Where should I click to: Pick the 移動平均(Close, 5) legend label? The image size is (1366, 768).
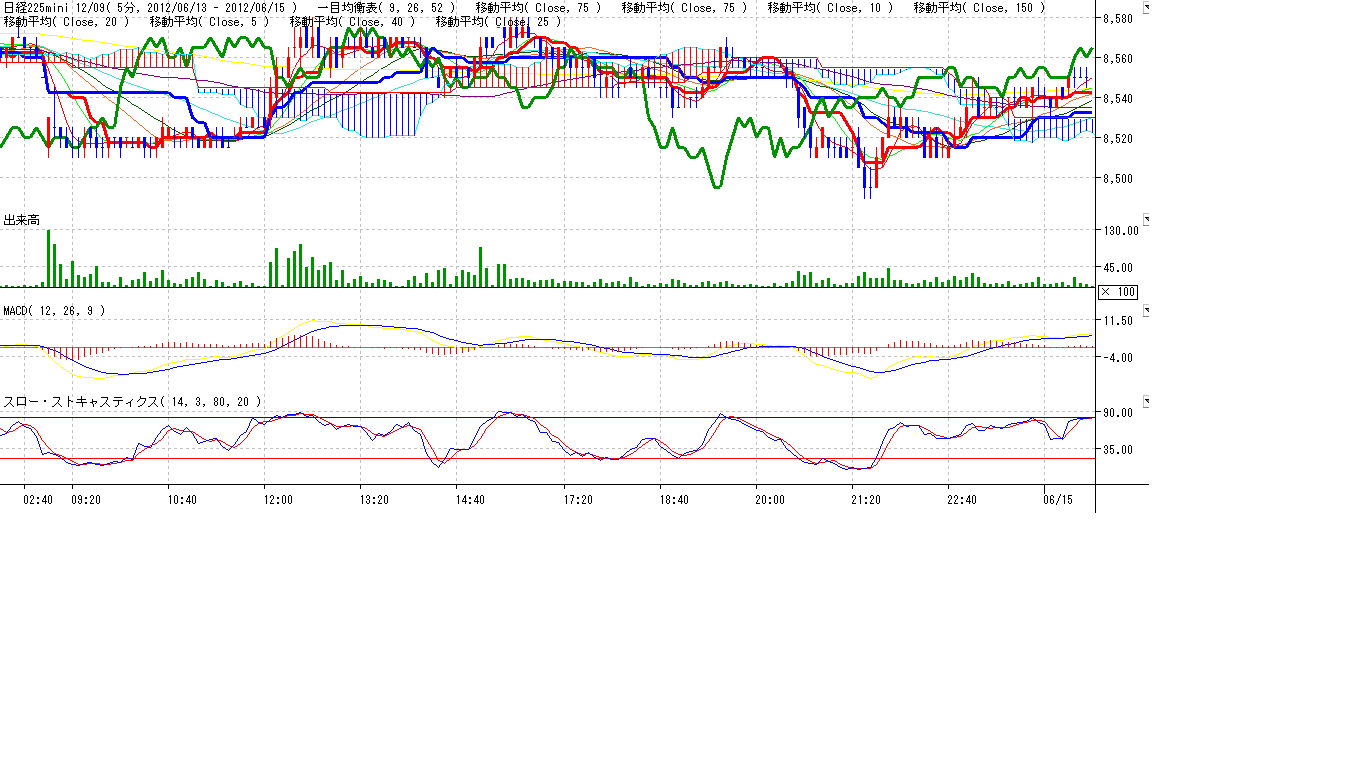209,21
